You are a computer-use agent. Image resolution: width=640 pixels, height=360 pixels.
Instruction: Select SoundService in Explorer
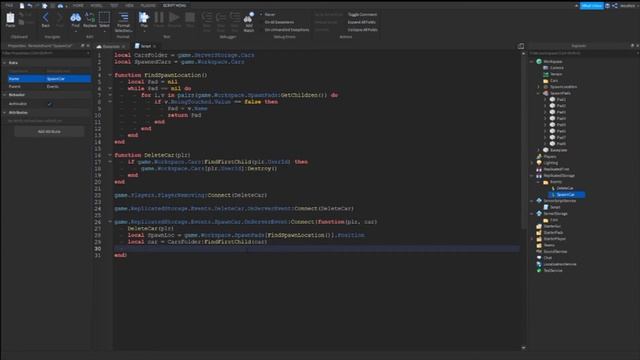(x=555, y=251)
